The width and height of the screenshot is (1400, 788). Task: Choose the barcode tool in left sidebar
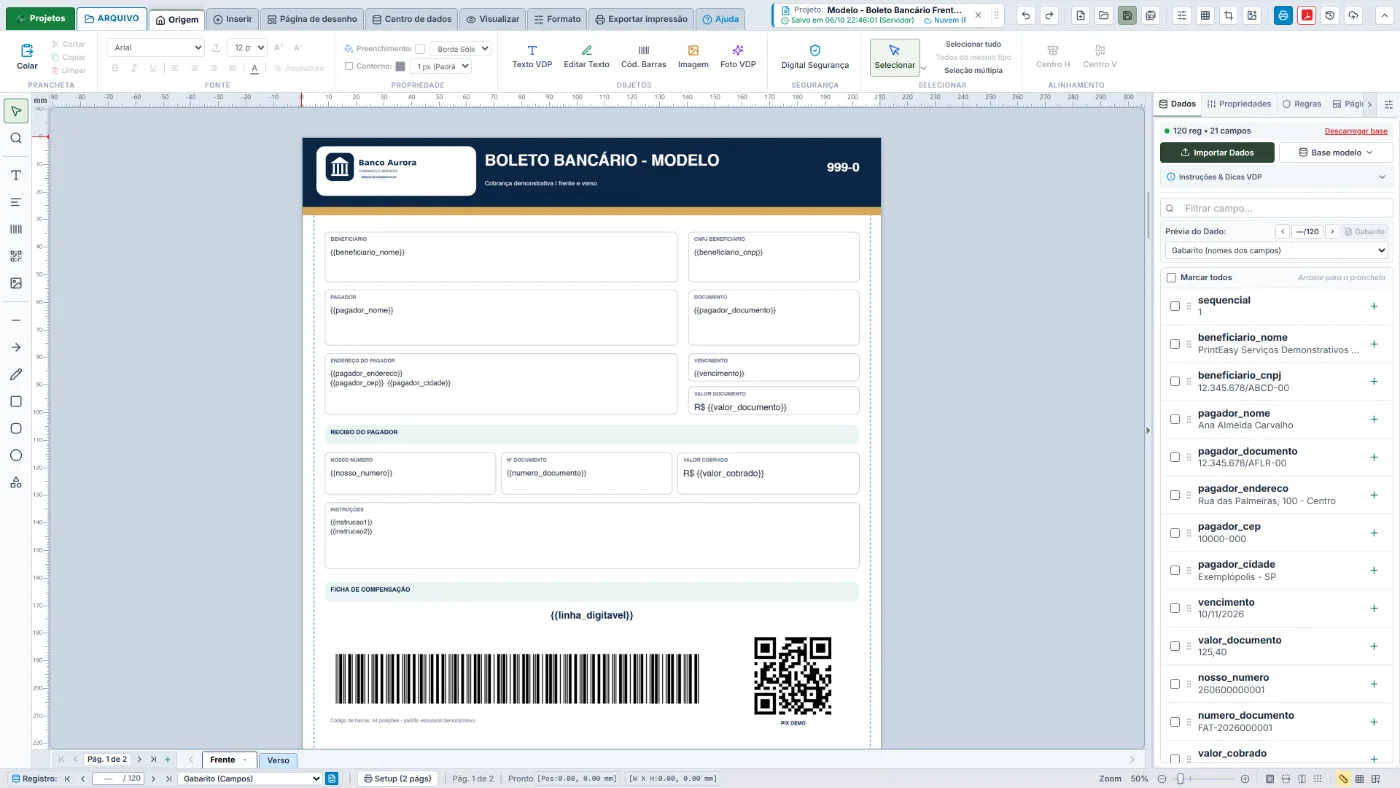[16, 229]
